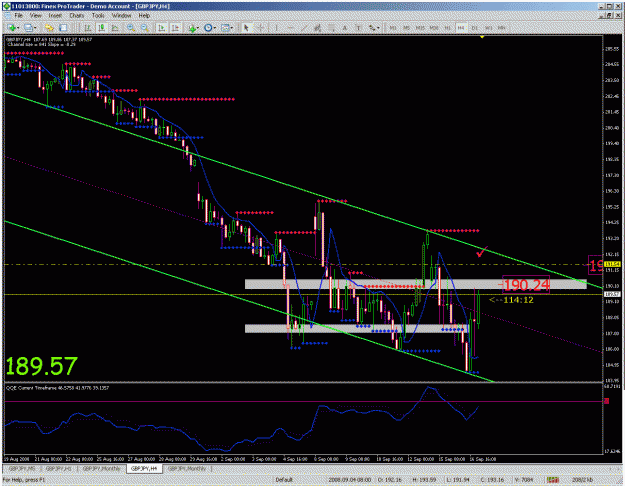Open the Insert menu
625x486 pixels.
click(x=55, y=16)
